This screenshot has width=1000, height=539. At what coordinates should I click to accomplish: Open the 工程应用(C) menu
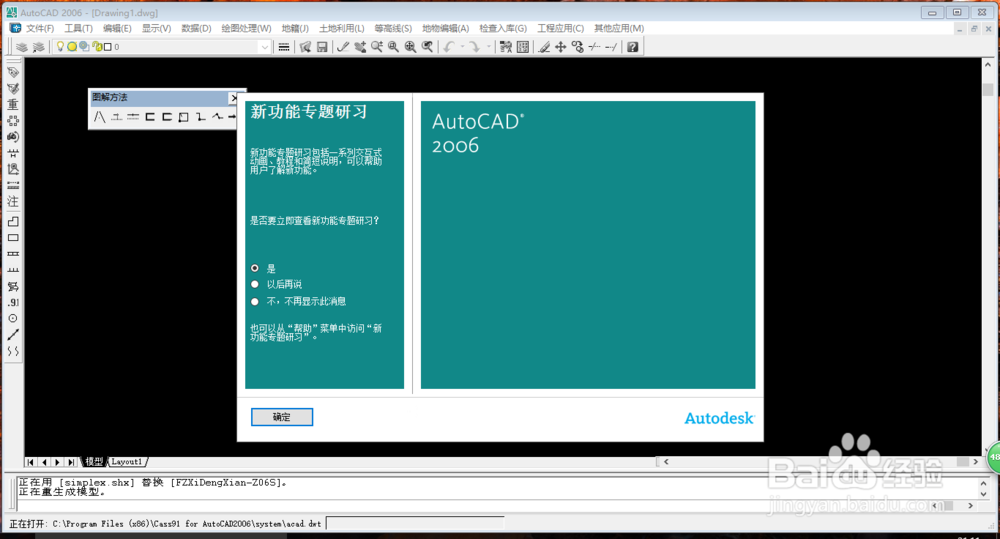(560, 28)
